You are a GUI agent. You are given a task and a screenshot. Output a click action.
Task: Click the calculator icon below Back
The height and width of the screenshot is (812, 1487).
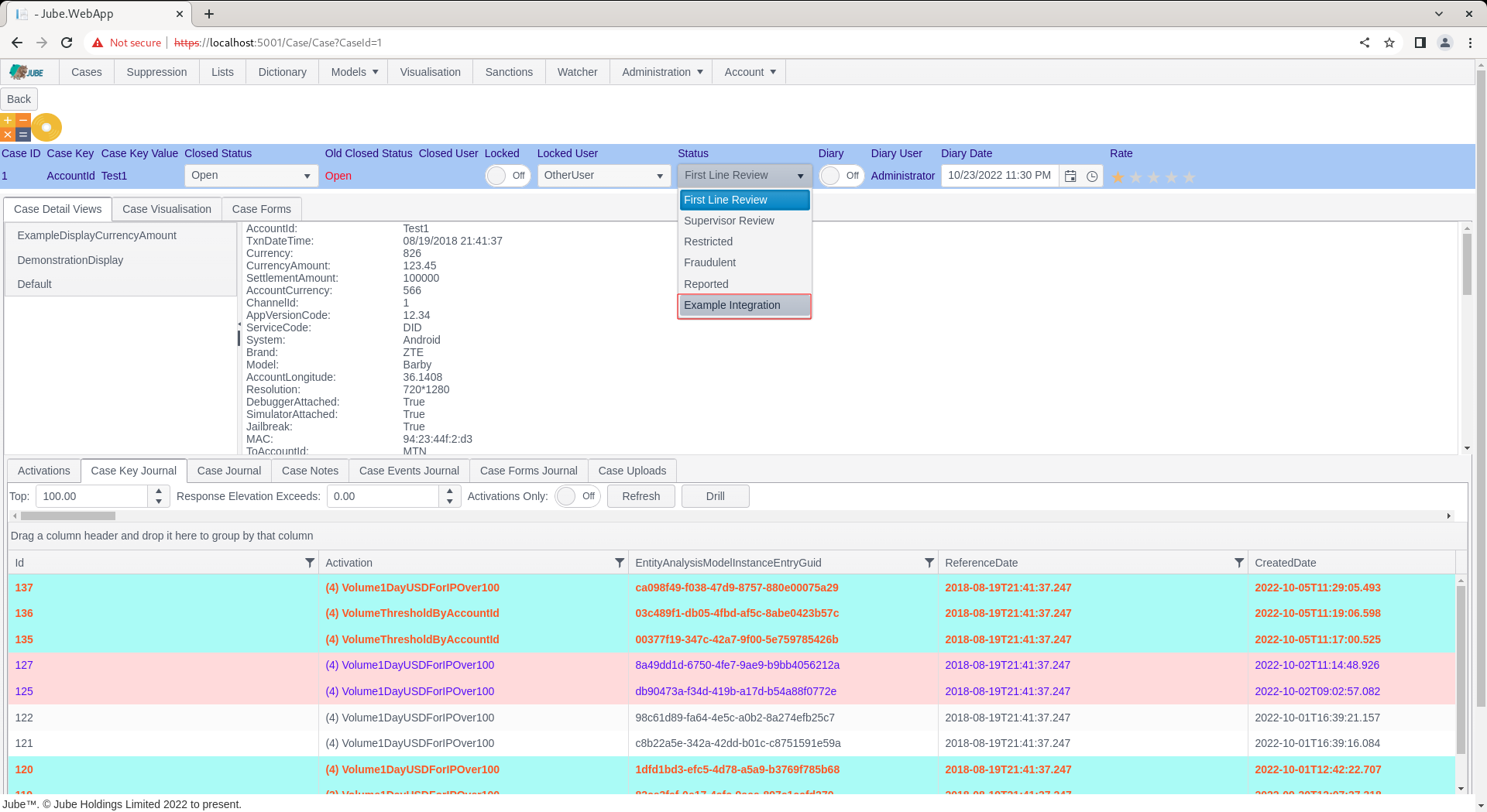point(15,127)
